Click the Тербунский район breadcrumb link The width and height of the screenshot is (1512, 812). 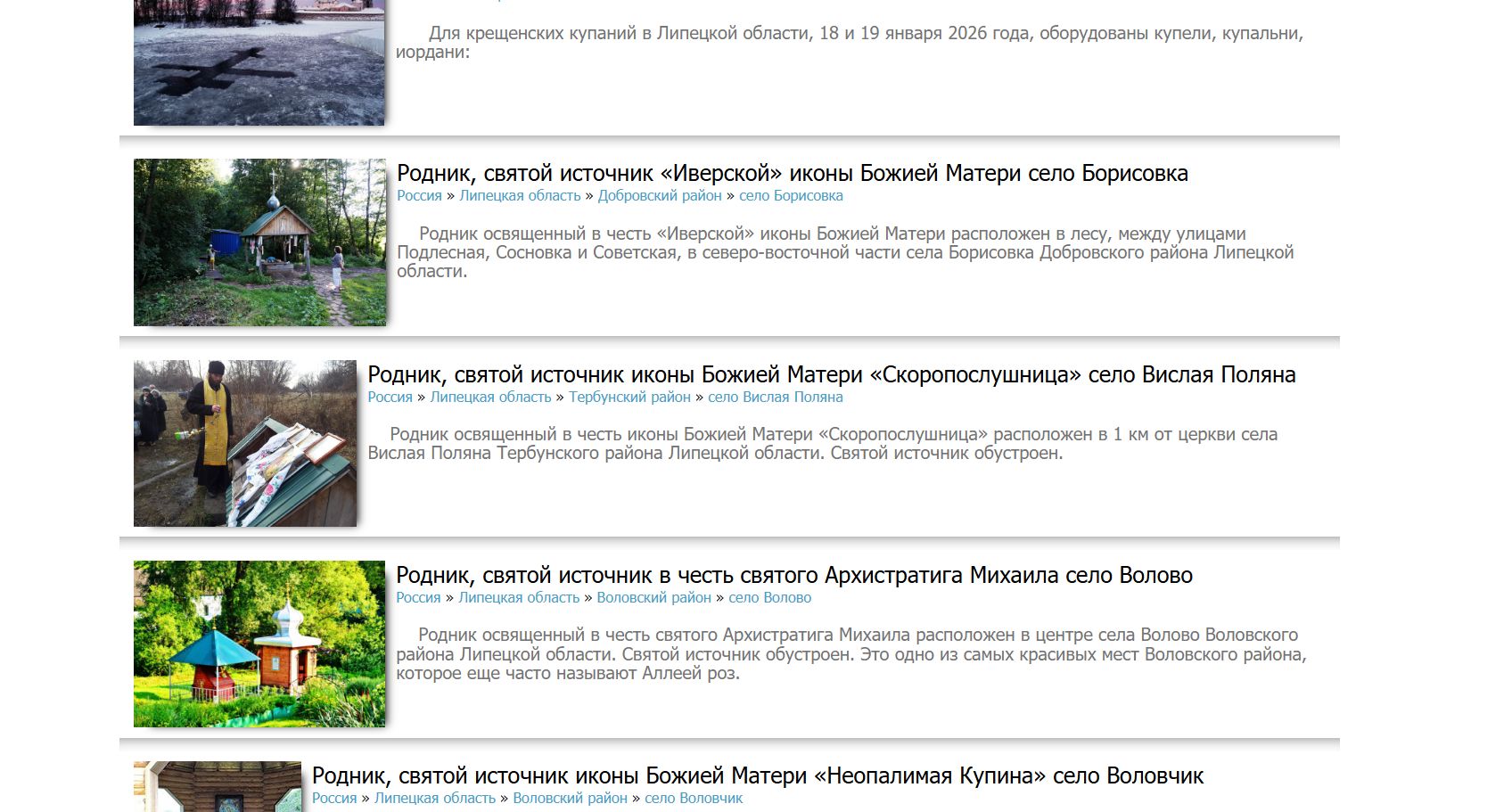[628, 397]
